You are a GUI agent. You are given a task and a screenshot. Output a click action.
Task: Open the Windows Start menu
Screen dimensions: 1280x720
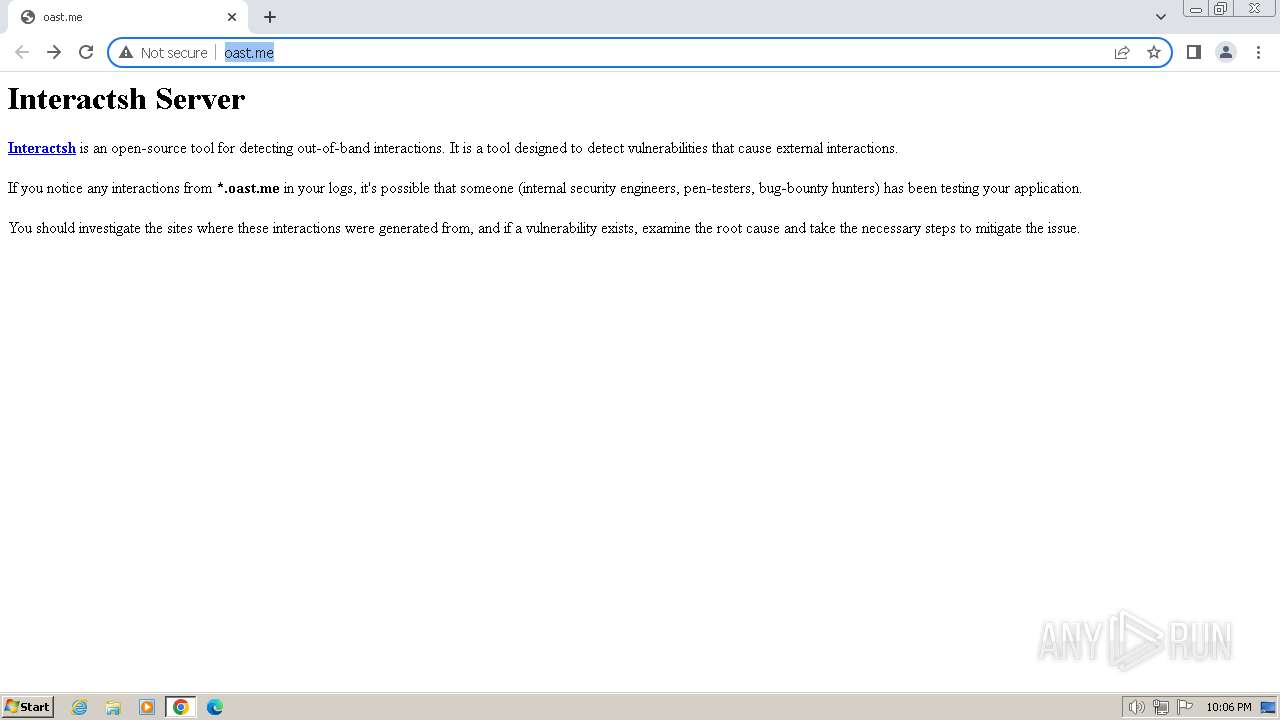[x=28, y=706]
